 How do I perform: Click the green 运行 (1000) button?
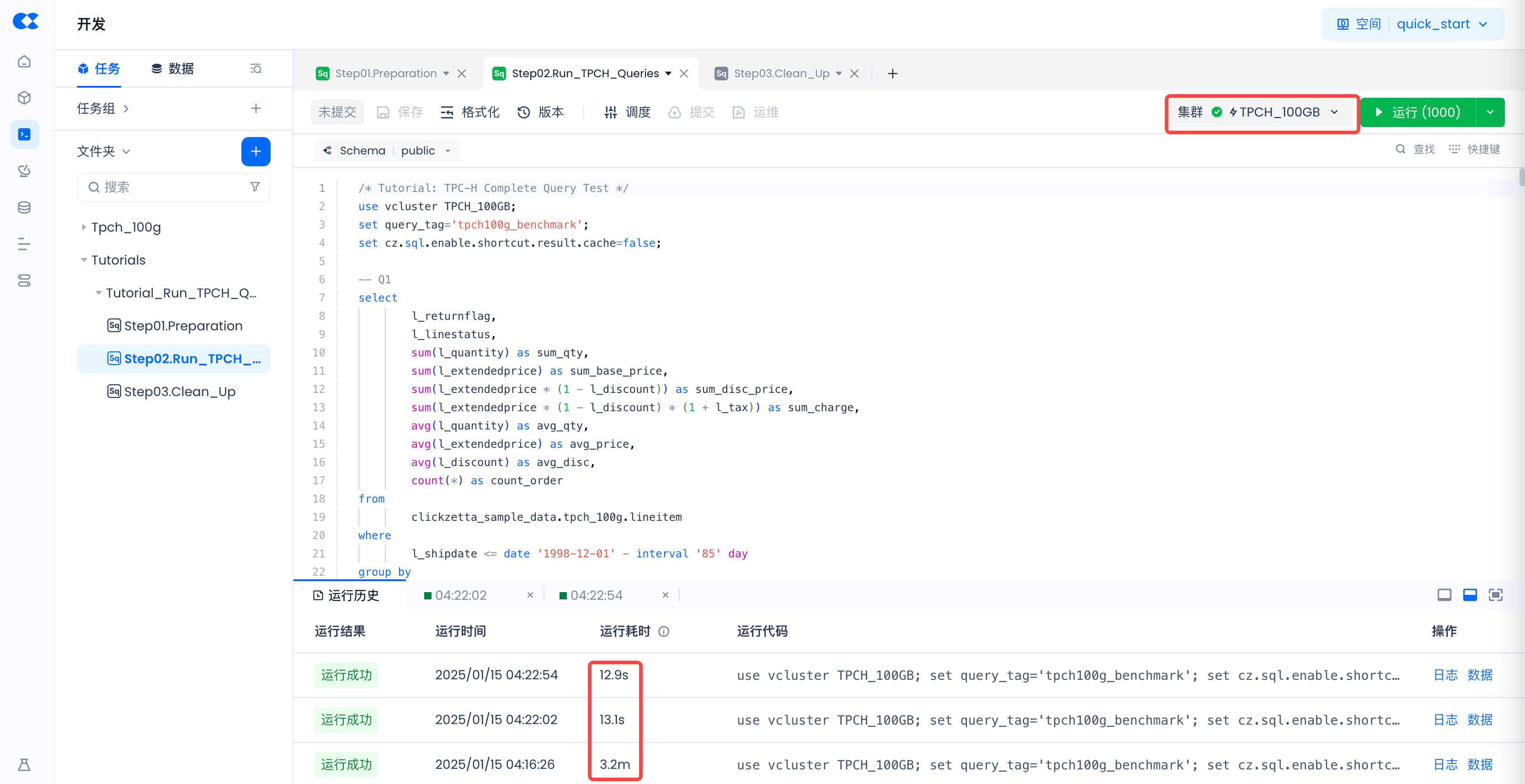1418,112
